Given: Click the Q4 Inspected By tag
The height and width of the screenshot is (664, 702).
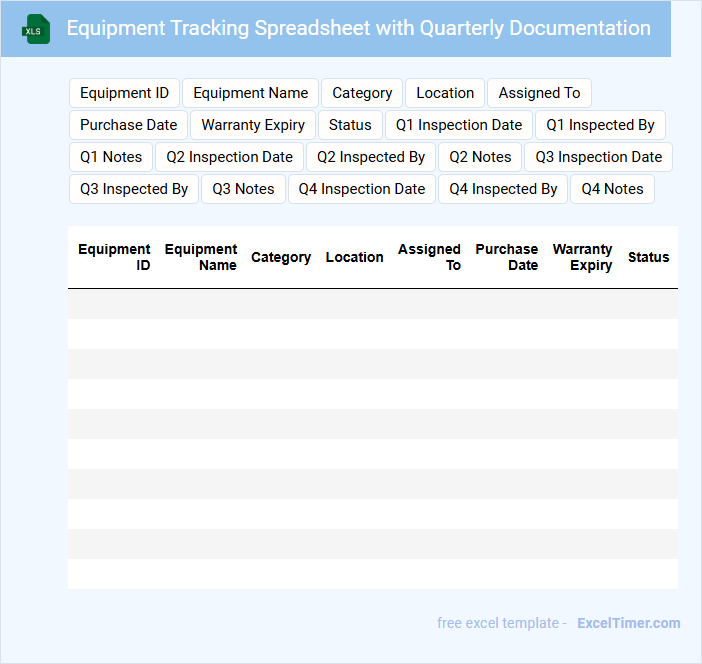Looking at the screenshot, I should 503,189.
